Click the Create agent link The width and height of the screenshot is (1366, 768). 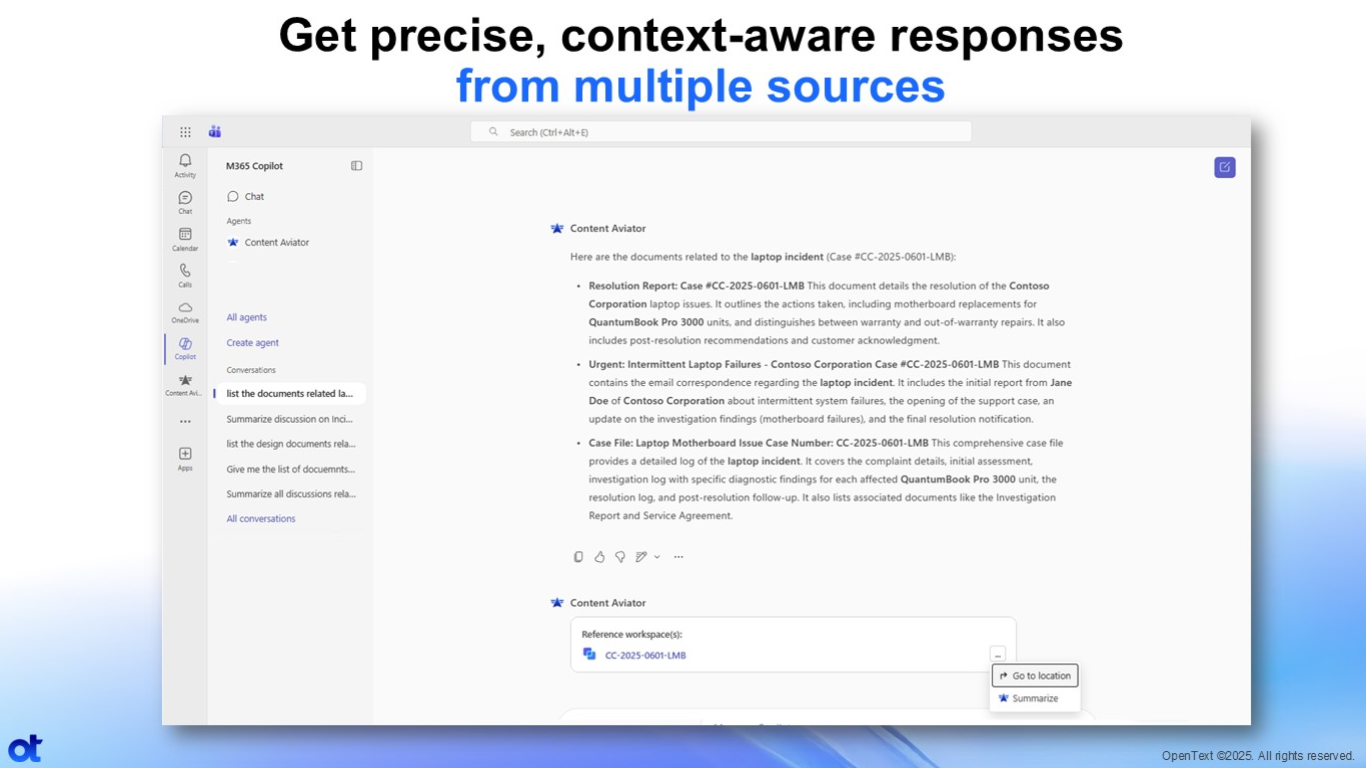pyautogui.click(x=252, y=343)
